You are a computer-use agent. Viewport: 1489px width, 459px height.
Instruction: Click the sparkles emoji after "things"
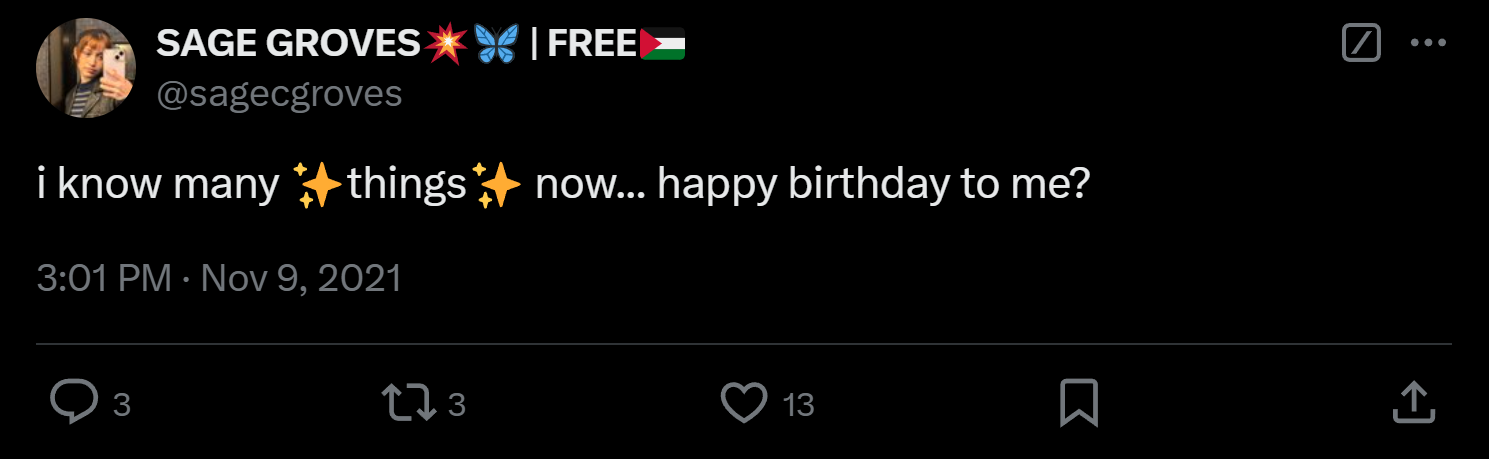point(497,186)
